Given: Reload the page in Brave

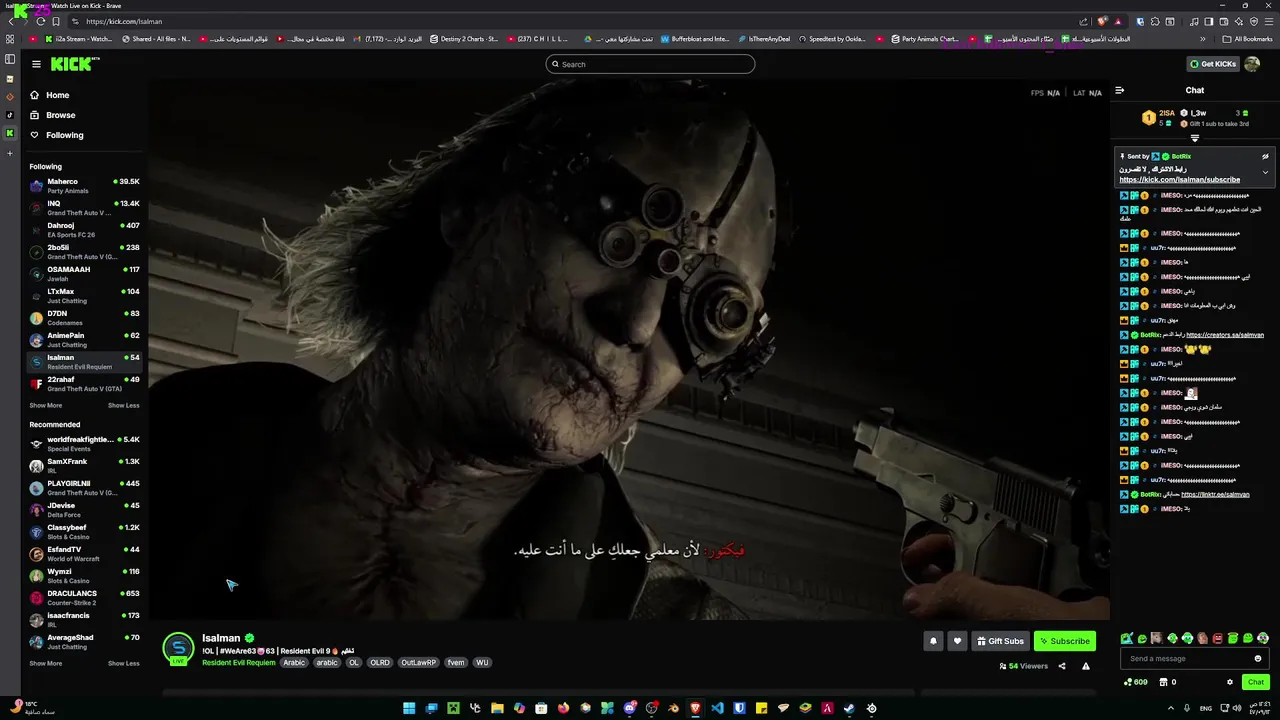Looking at the screenshot, I should (41, 21).
